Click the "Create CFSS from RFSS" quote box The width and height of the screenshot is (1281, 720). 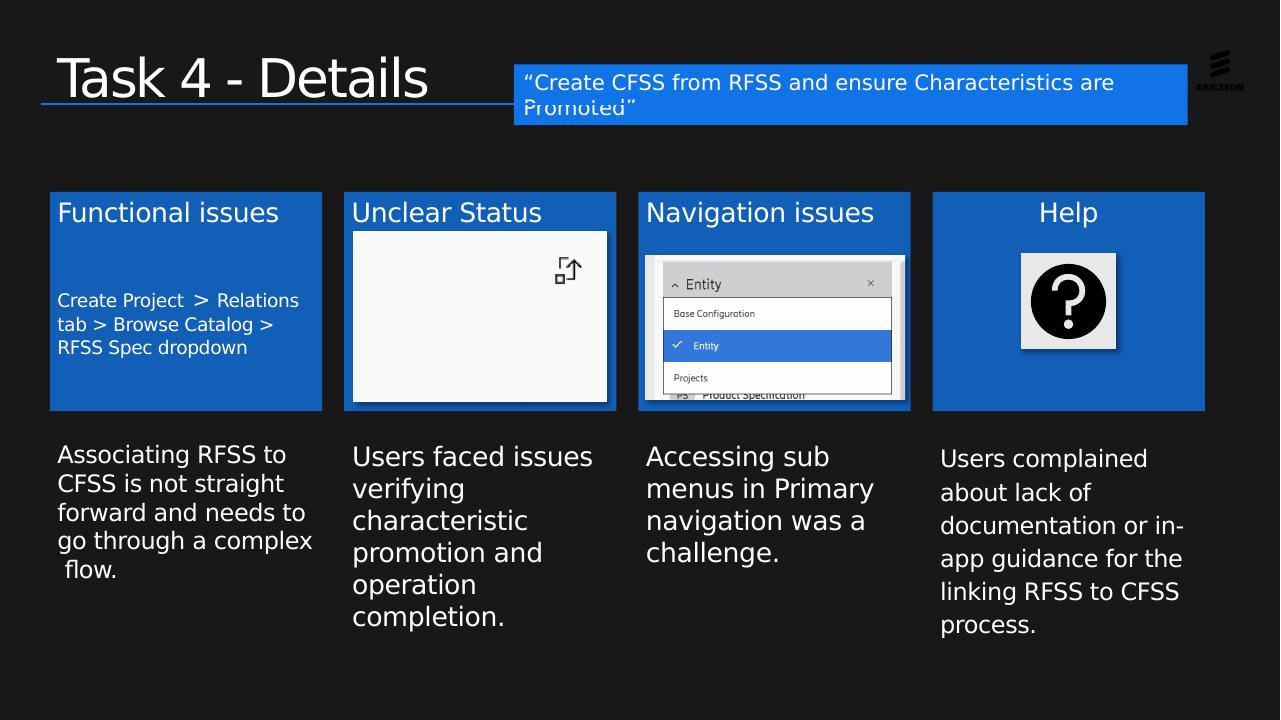click(850, 95)
